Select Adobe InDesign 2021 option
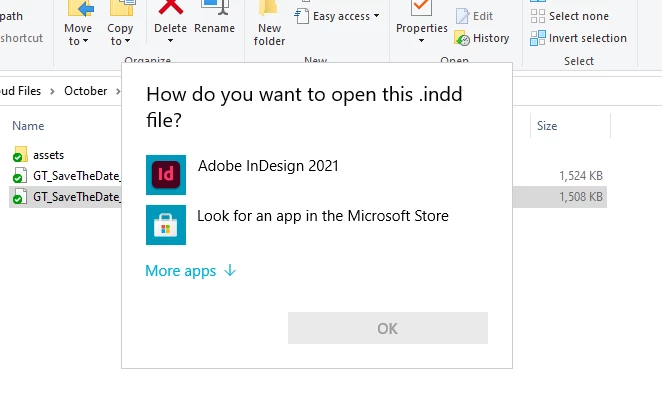This screenshot has height=420, width=662. 316,175
